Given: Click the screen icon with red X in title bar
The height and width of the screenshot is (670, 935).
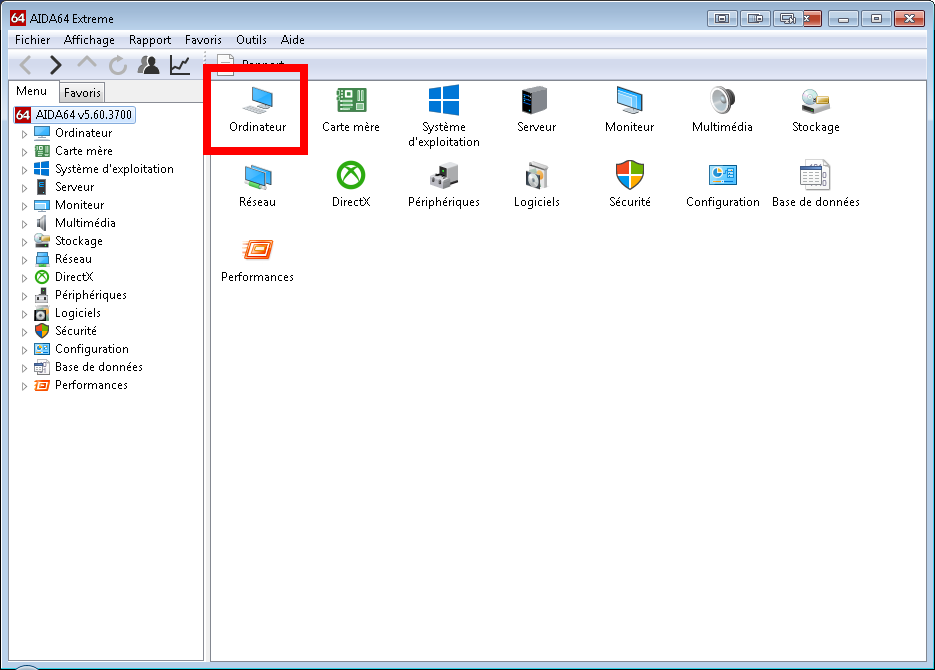Looking at the screenshot, I should (798, 18).
